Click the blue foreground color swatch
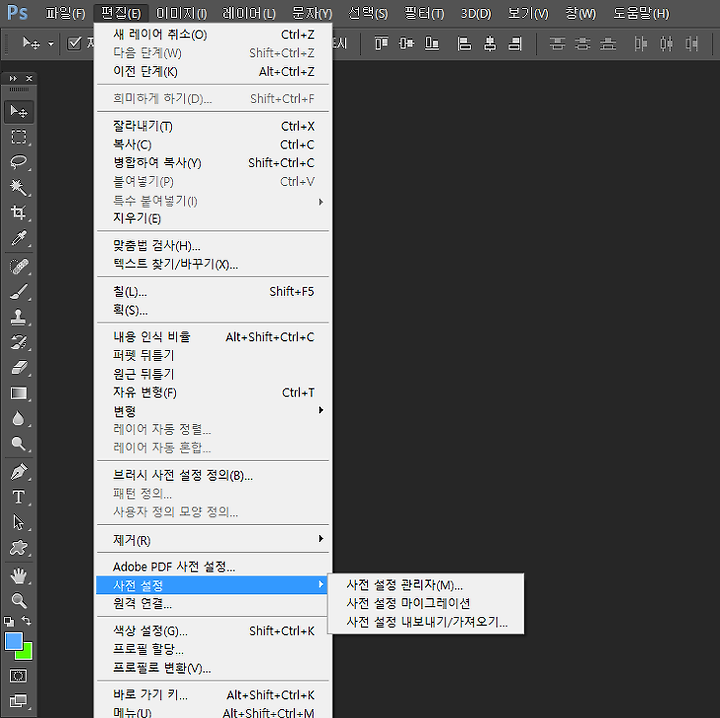This screenshot has width=720, height=718. point(13,641)
